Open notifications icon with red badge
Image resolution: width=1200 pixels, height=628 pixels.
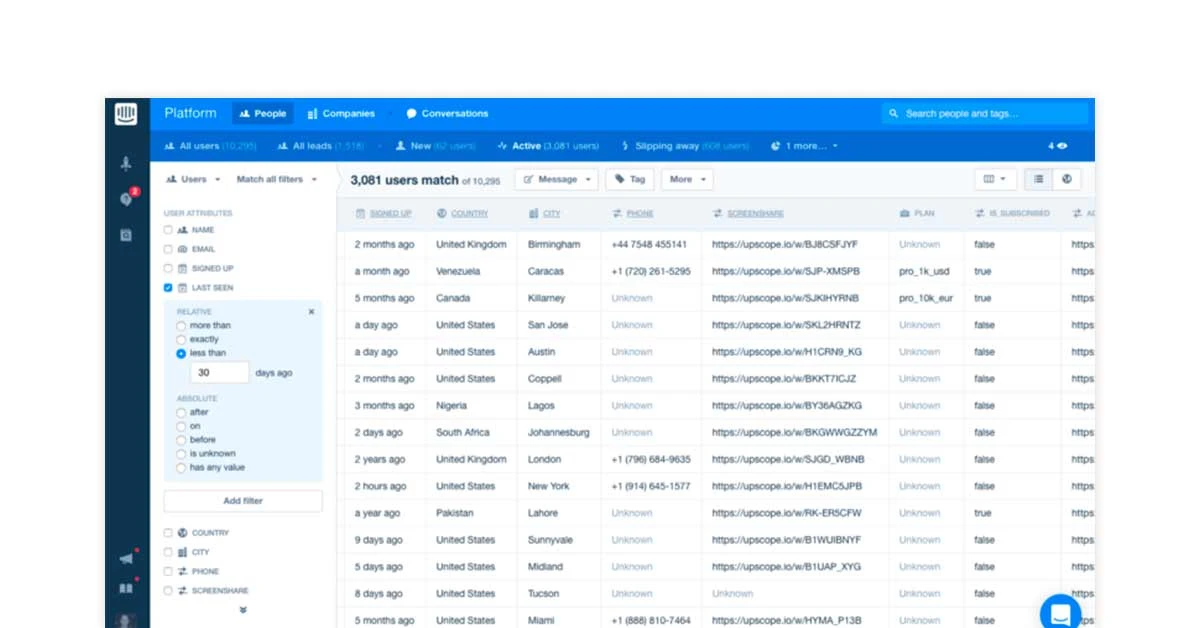[126, 200]
